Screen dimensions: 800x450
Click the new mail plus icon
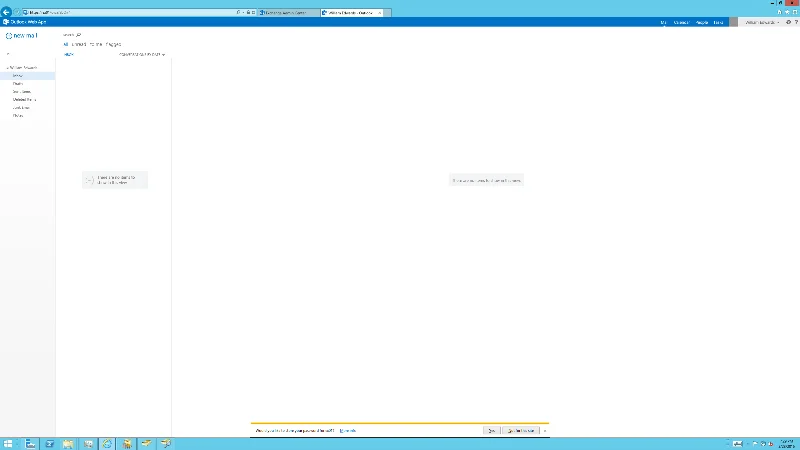coord(9,35)
